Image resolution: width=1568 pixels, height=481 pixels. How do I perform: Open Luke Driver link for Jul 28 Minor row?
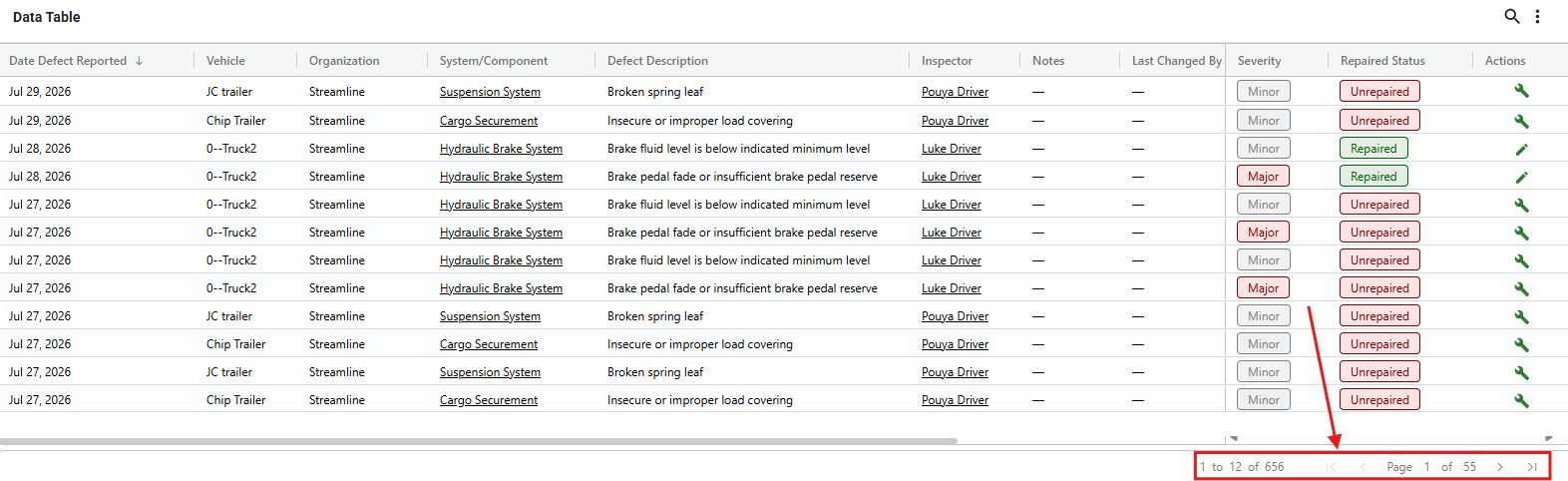tap(952, 149)
